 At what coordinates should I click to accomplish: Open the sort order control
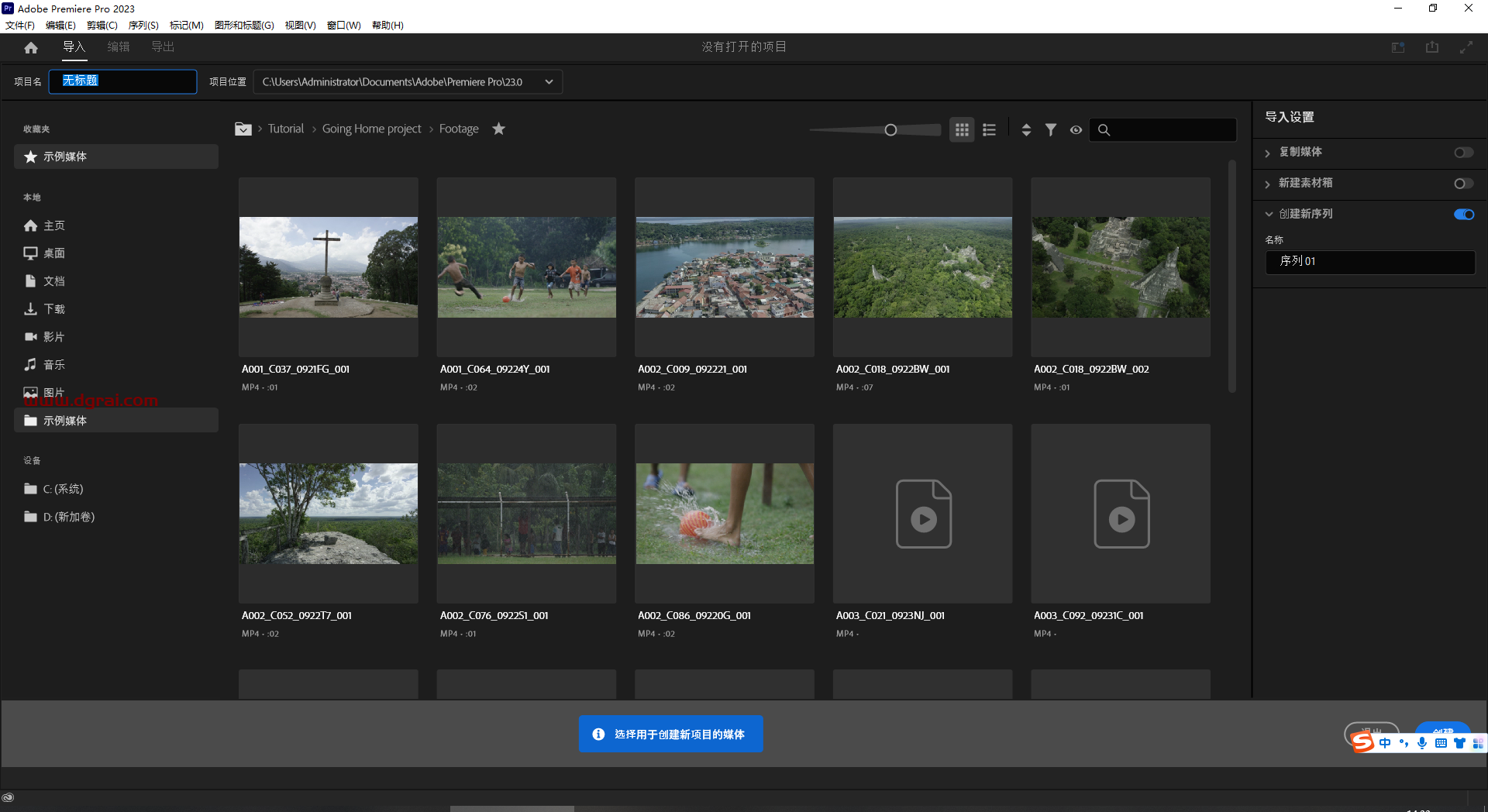coord(1025,129)
